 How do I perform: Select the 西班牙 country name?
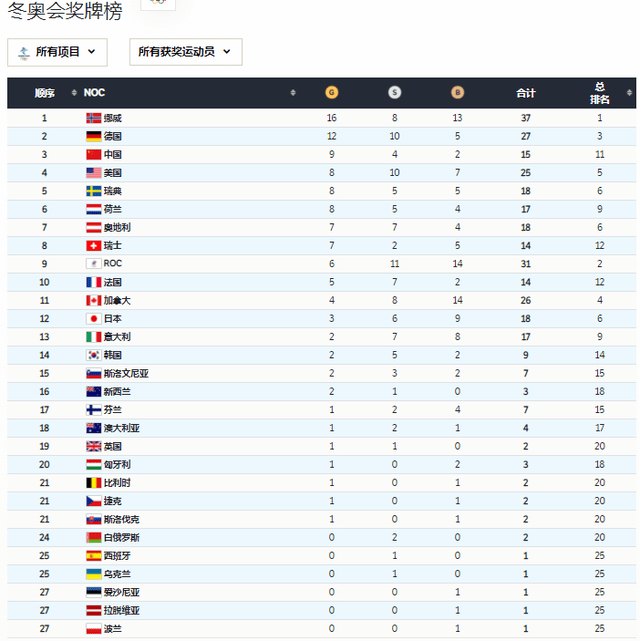tap(117, 556)
